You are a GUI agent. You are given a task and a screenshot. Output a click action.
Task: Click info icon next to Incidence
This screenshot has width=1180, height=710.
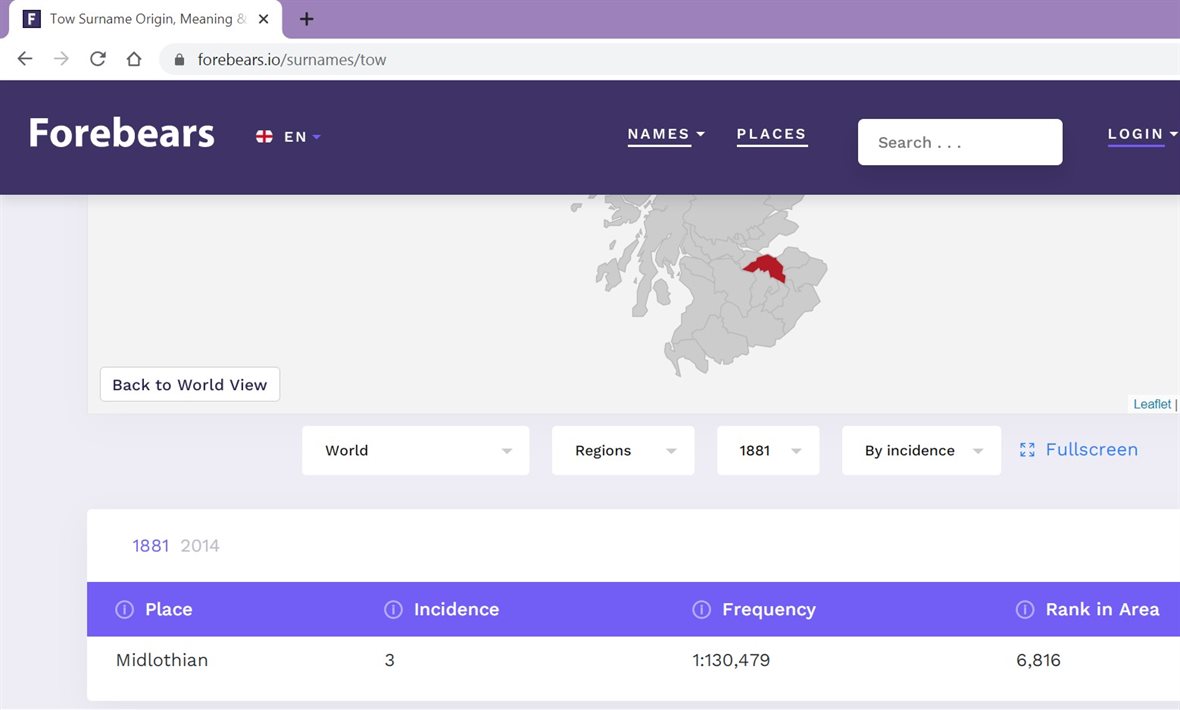(393, 609)
